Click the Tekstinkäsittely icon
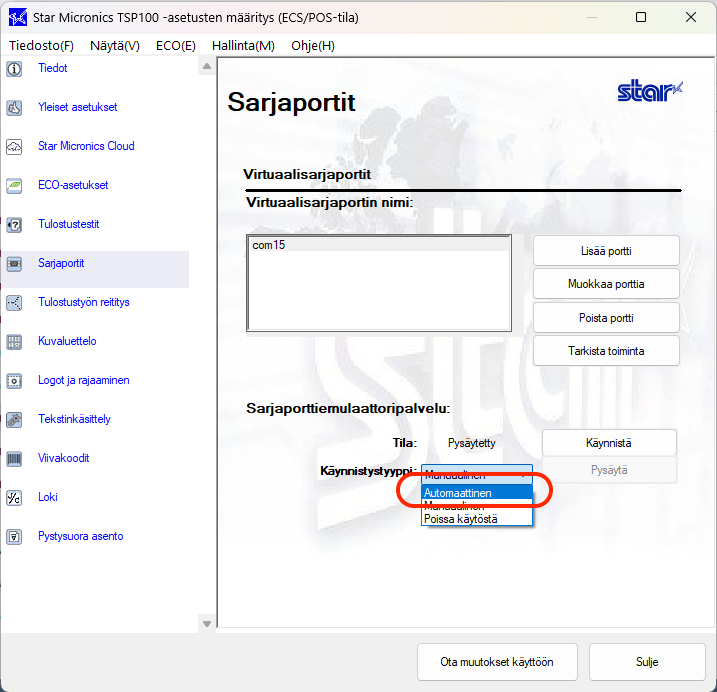The height and width of the screenshot is (692, 717). click(14, 420)
